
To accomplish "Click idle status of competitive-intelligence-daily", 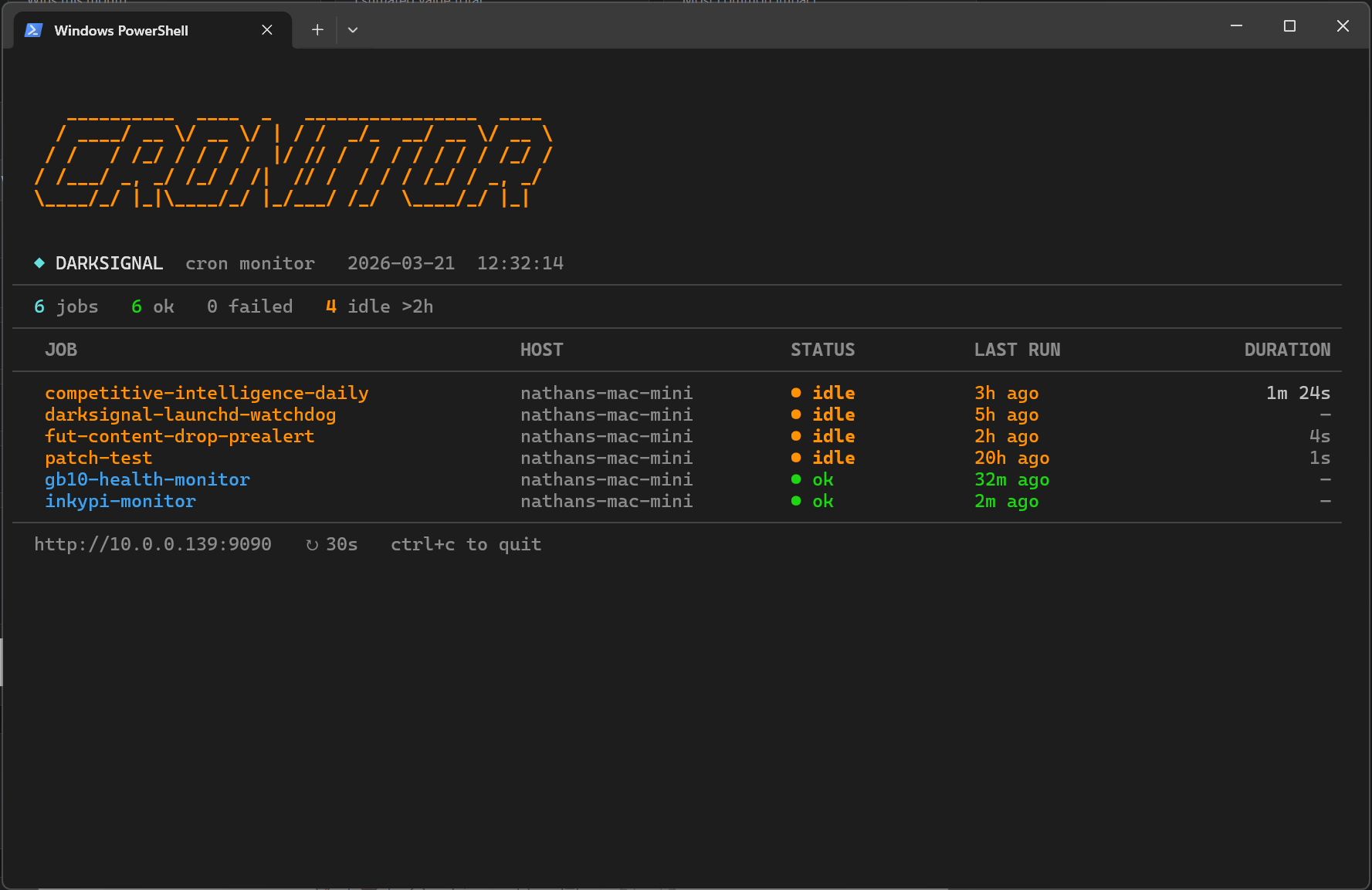I will [x=834, y=393].
